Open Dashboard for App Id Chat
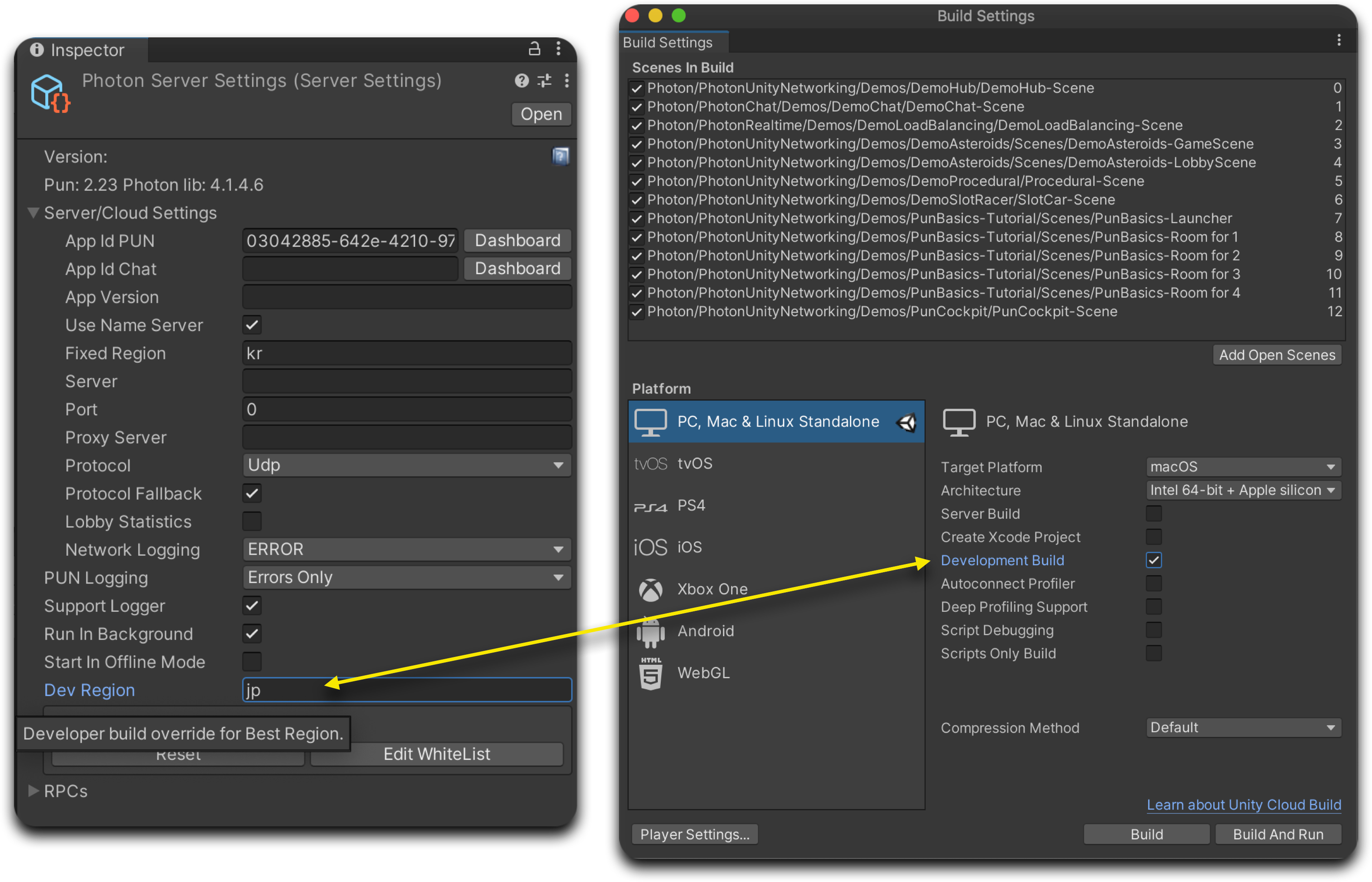Viewport: 1372px width, 882px height. point(517,269)
